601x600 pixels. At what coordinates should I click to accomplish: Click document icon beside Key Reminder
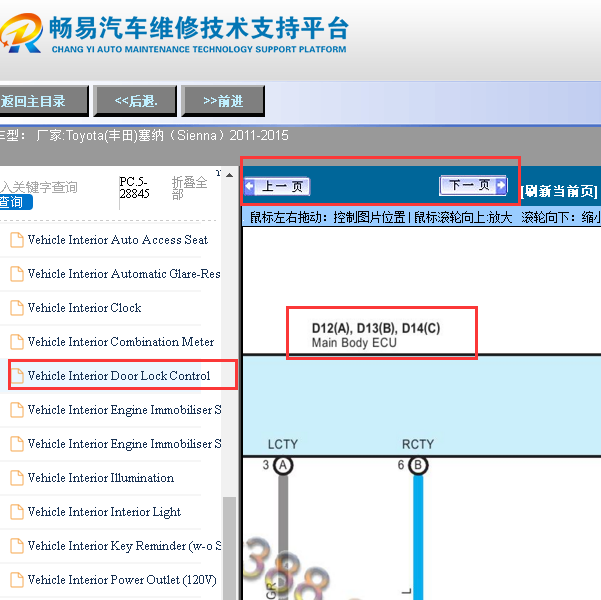click(x=17, y=546)
